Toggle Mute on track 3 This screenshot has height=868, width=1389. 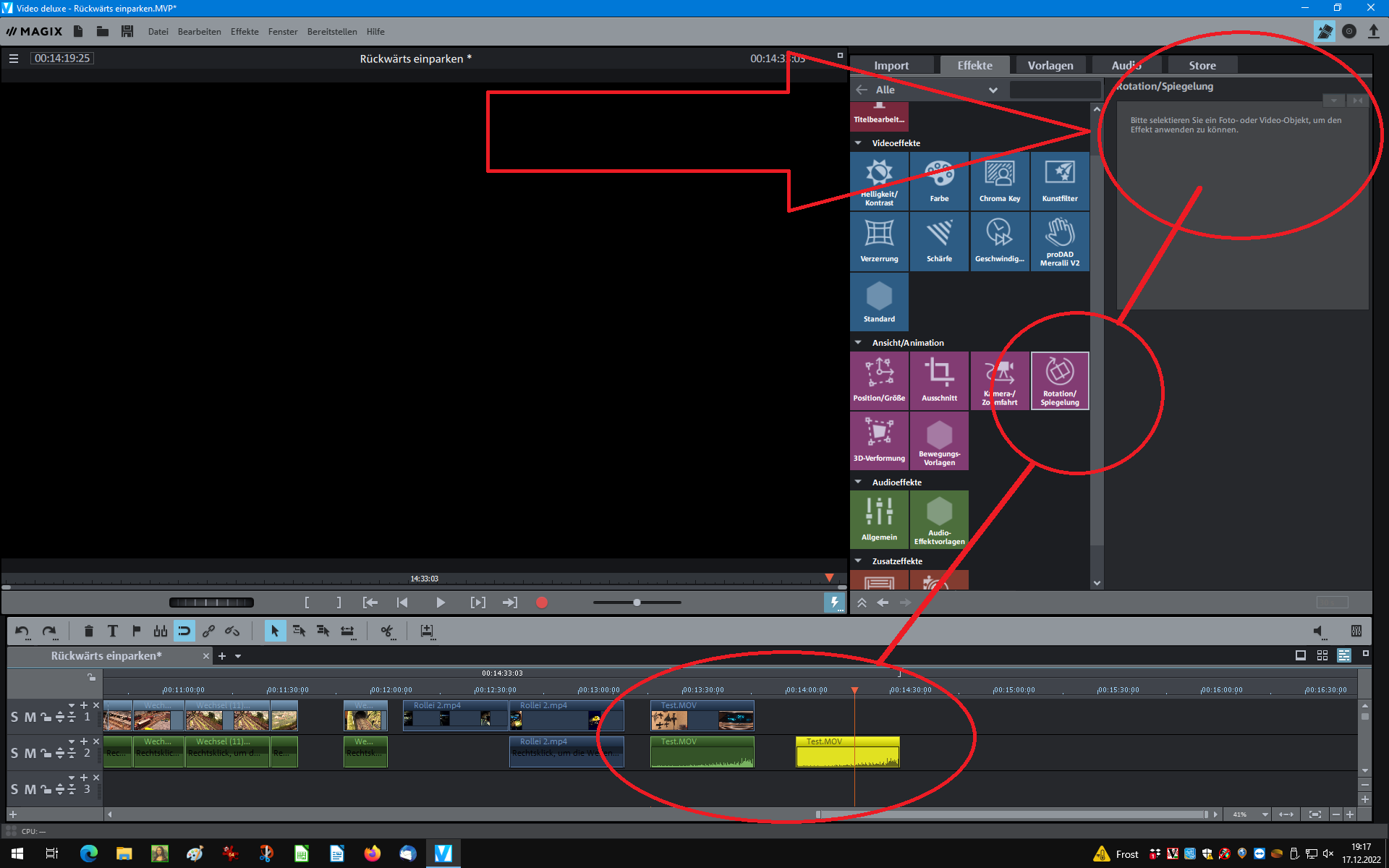click(30, 790)
